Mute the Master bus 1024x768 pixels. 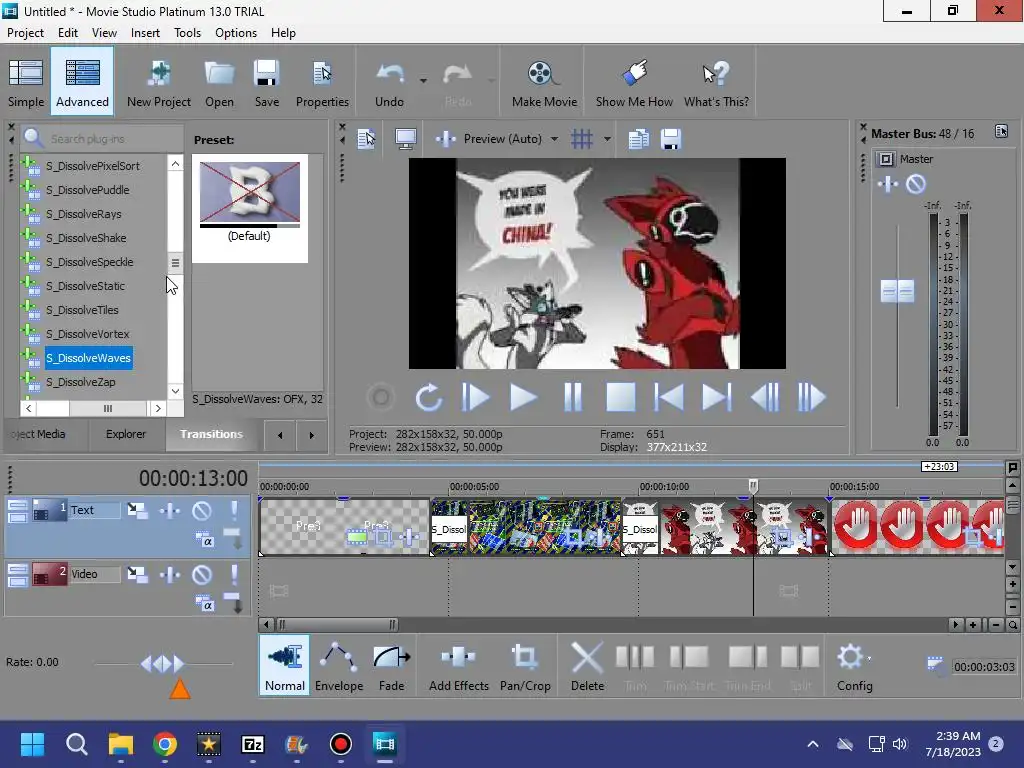pos(916,184)
